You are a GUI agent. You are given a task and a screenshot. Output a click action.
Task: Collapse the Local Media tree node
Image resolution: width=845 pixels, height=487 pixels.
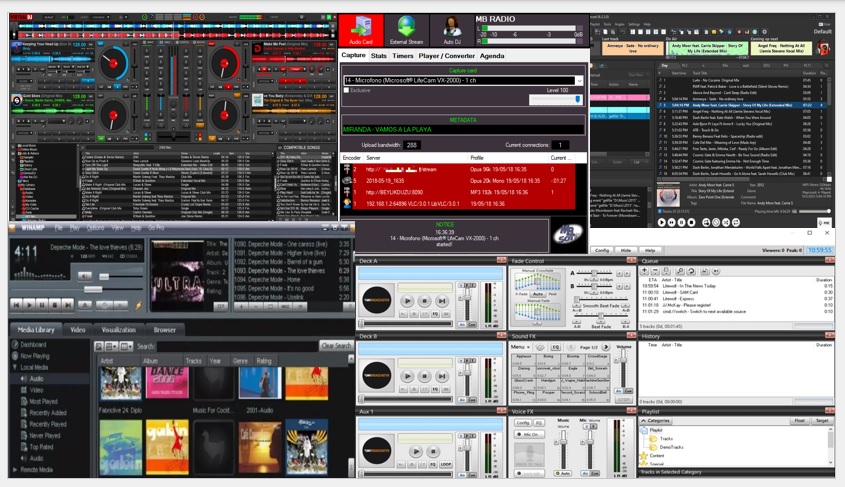click(15, 367)
